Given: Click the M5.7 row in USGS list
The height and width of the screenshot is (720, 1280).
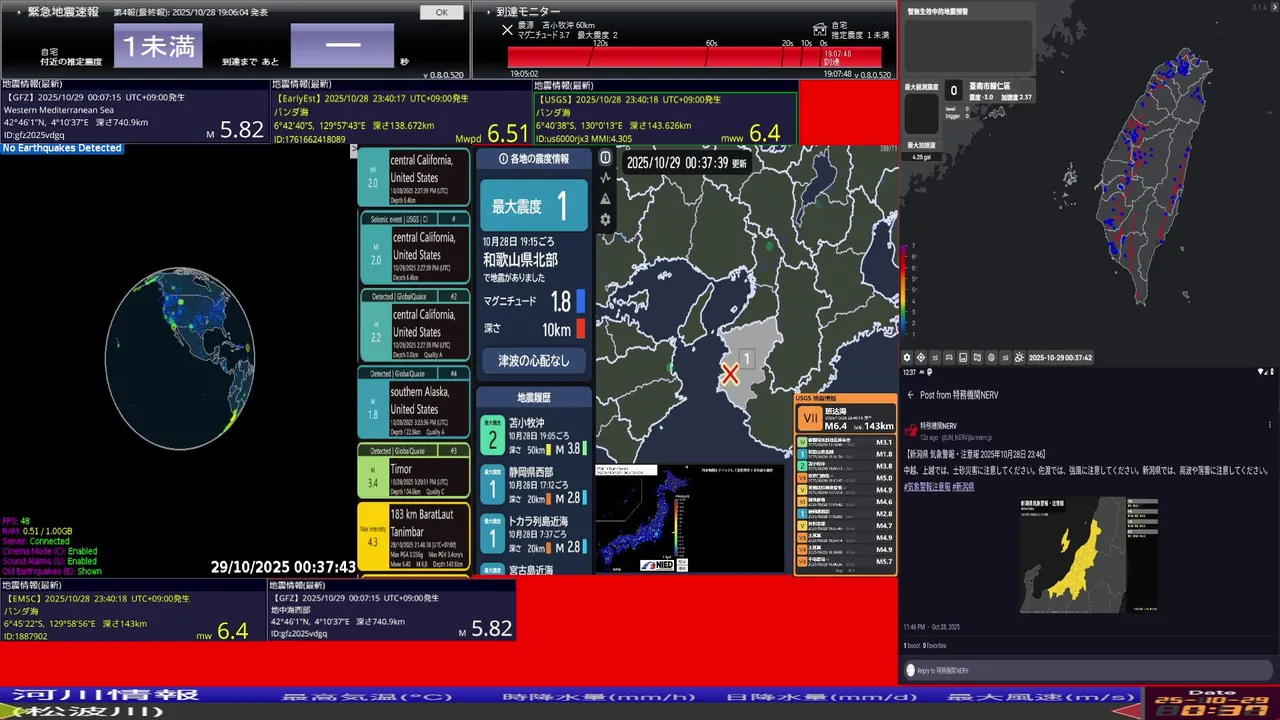Looking at the screenshot, I should click(845, 562).
